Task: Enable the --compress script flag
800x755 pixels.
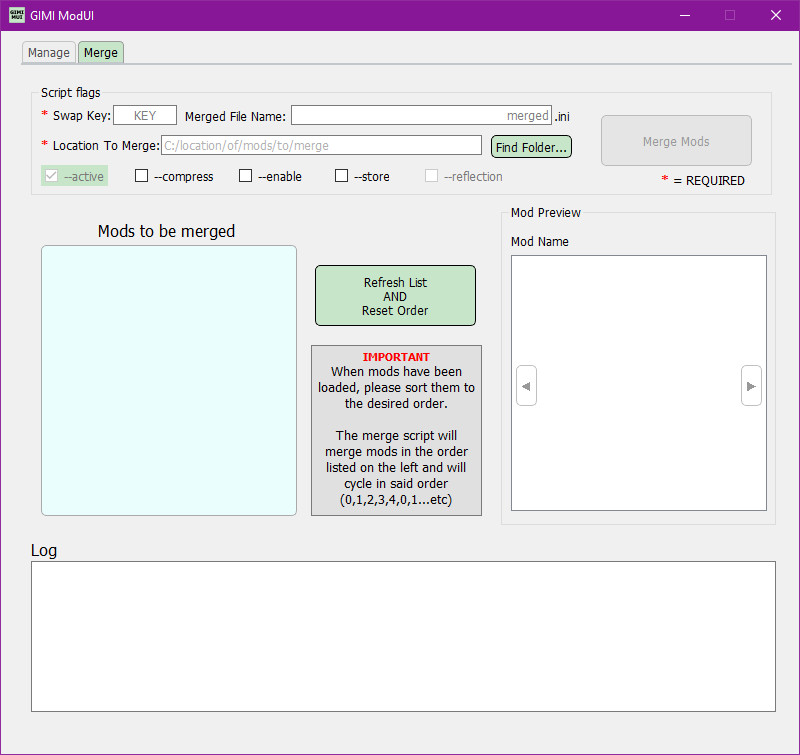Action: click(x=141, y=176)
